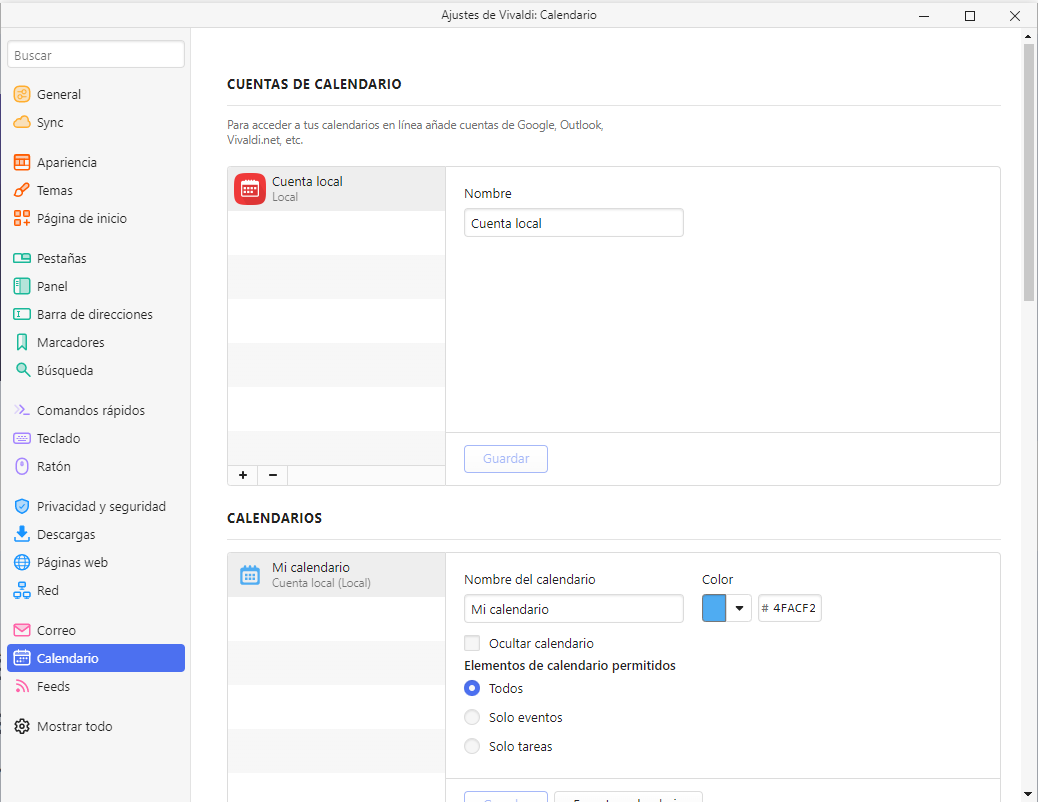This screenshot has height=802, width=1038.
Task: Click Mostrar todo in the sidebar
Action: pyautogui.click(x=74, y=726)
